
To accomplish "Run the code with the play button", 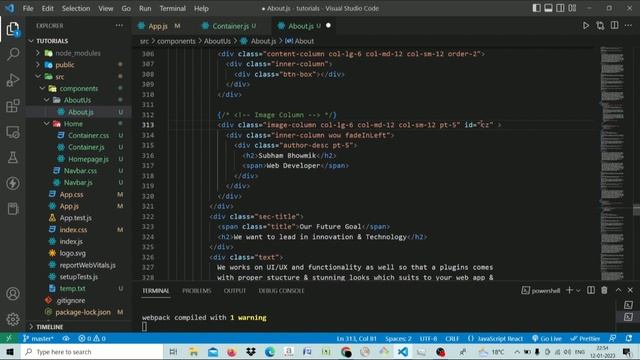I will (586, 25).
